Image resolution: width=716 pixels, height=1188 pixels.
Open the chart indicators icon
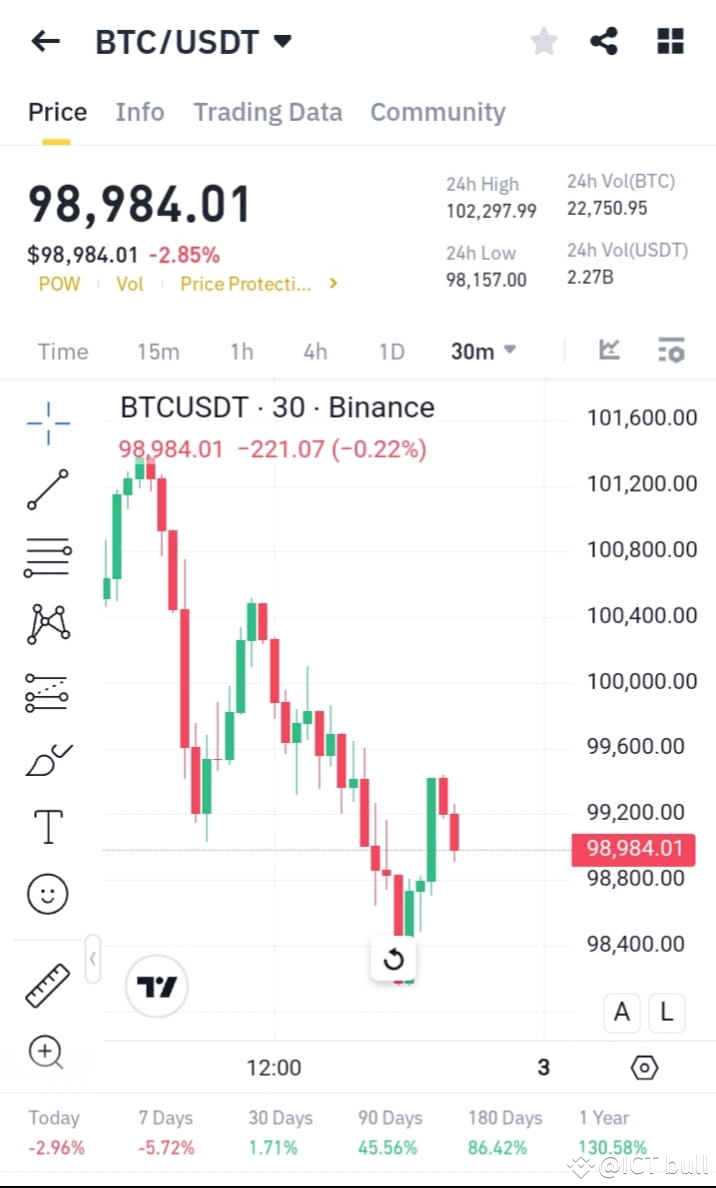[670, 350]
